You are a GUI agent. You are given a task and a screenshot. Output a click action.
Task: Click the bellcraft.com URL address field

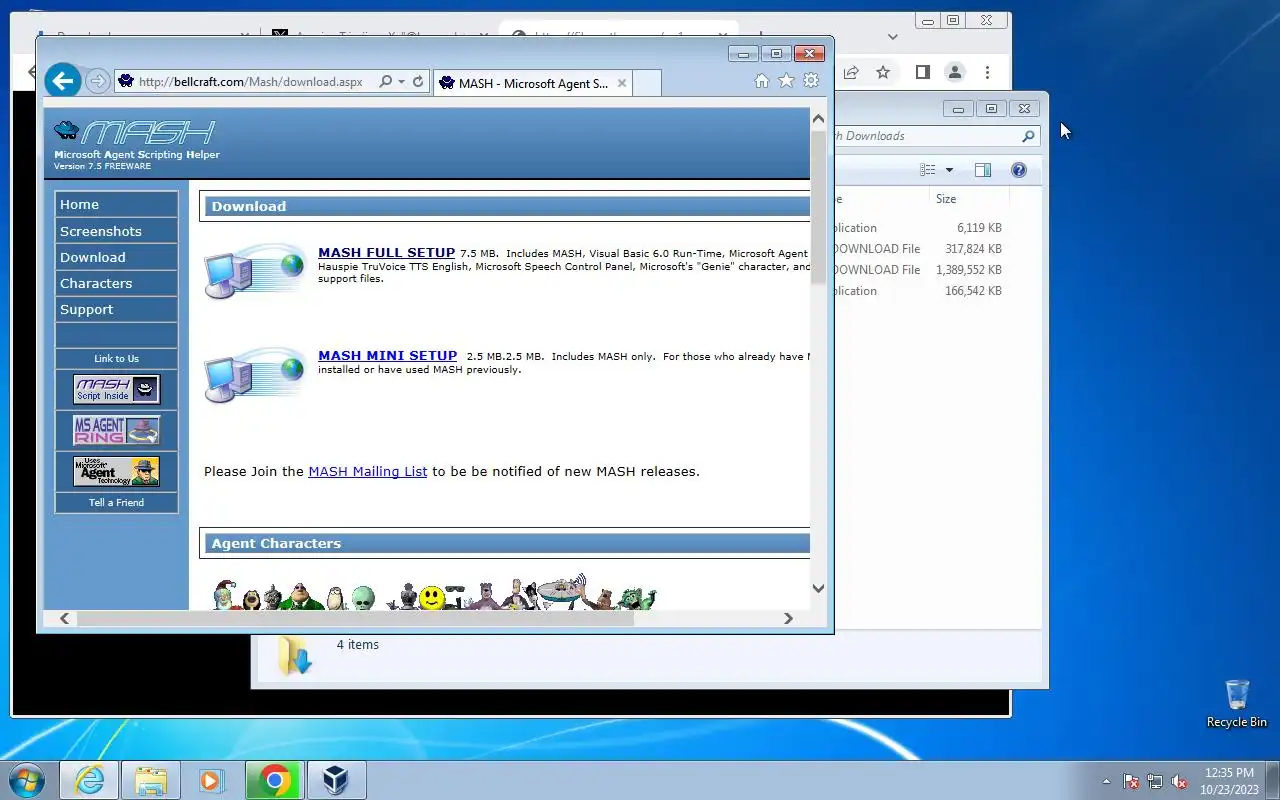click(x=250, y=82)
